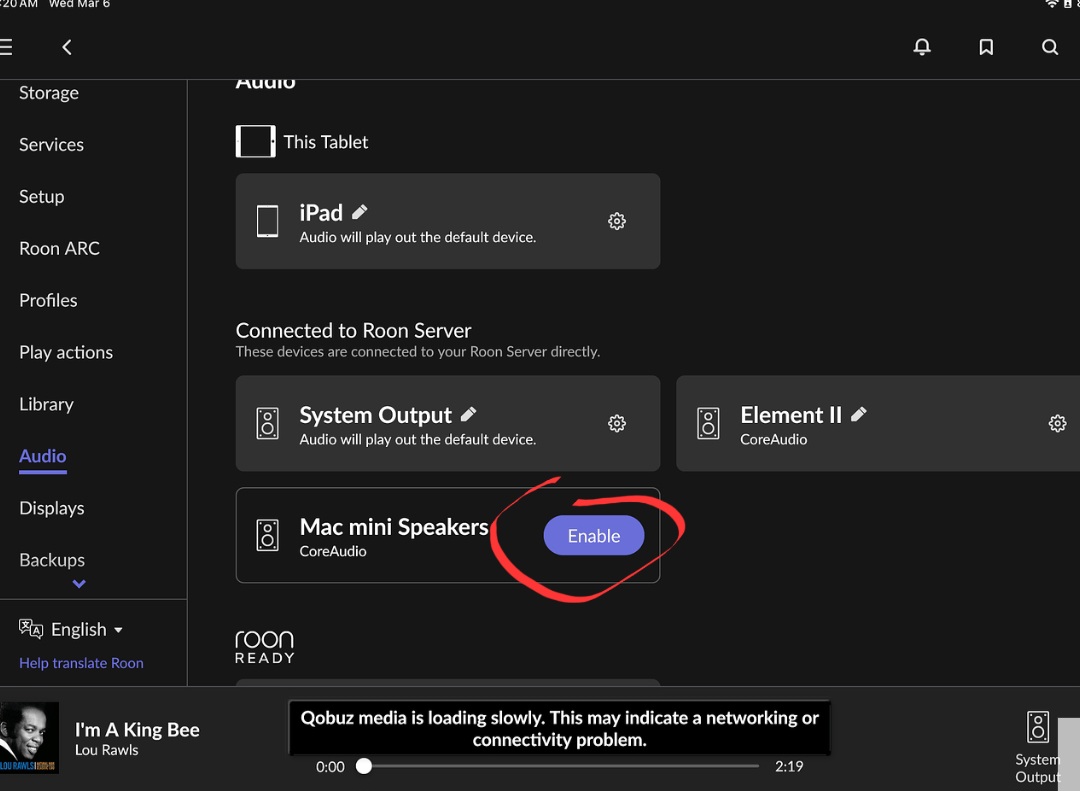This screenshot has width=1080, height=791.
Task: Open Roon ARC settings
Action: point(59,248)
